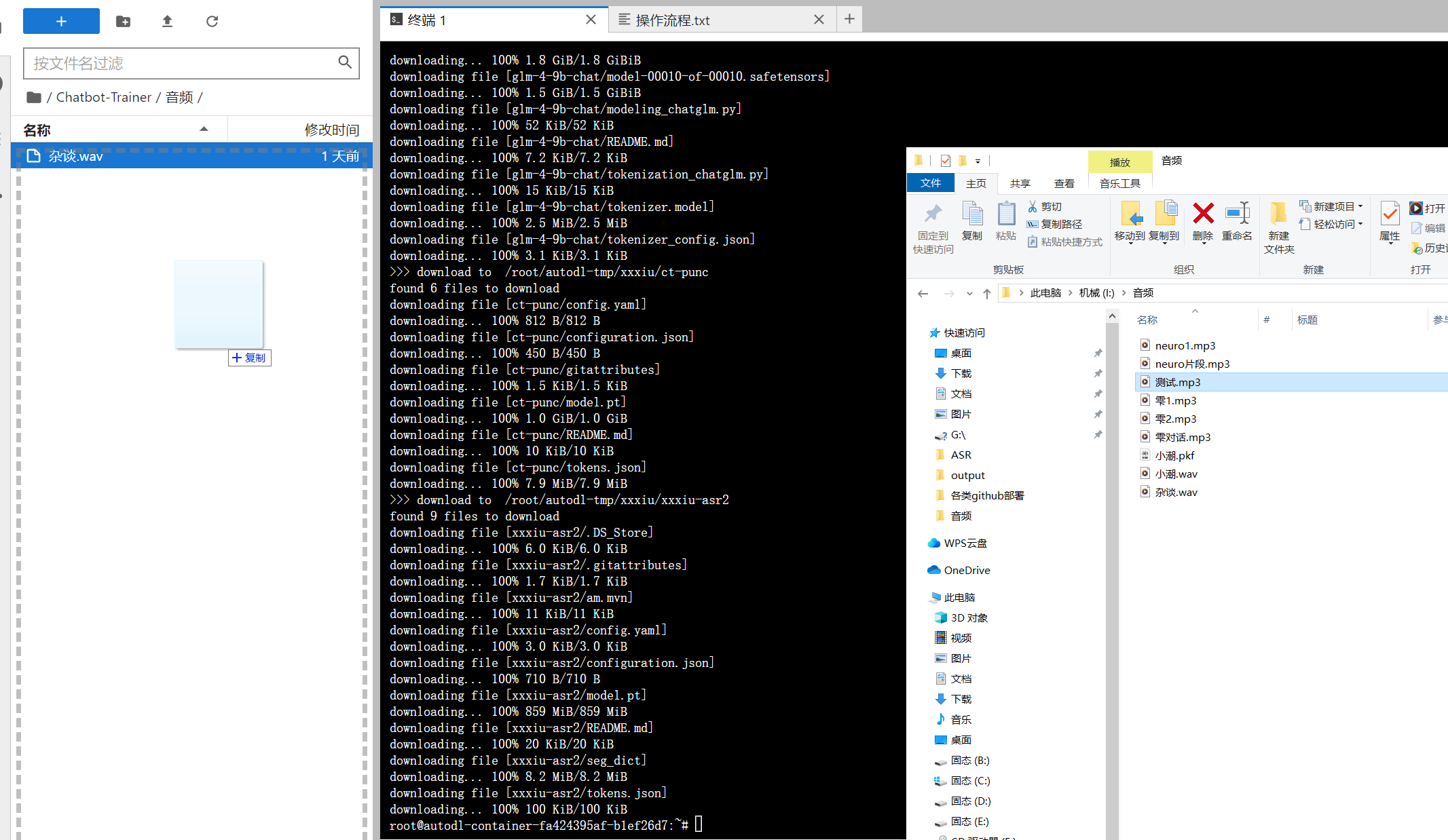Open the ASR folder in Quick access
The height and width of the screenshot is (840, 1448).
(x=961, y=455)
